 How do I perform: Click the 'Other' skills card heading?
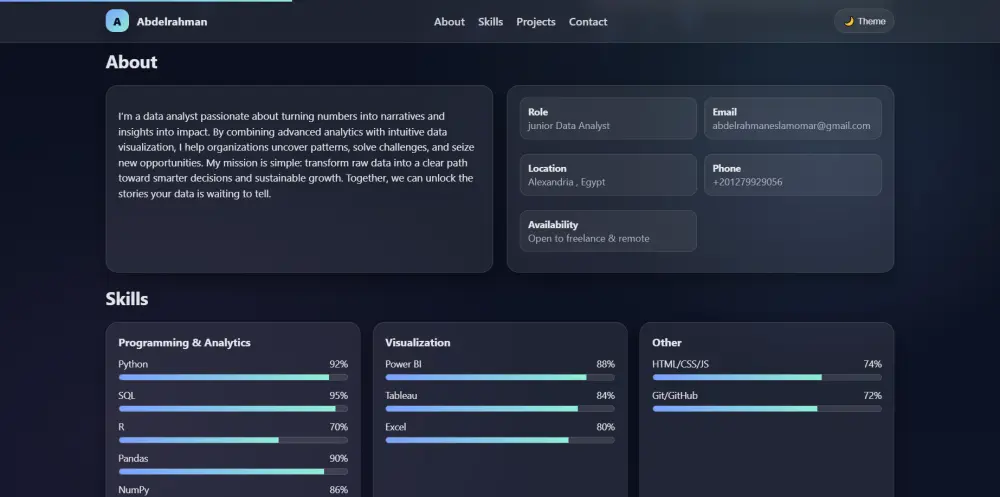[x=666, y=343]
